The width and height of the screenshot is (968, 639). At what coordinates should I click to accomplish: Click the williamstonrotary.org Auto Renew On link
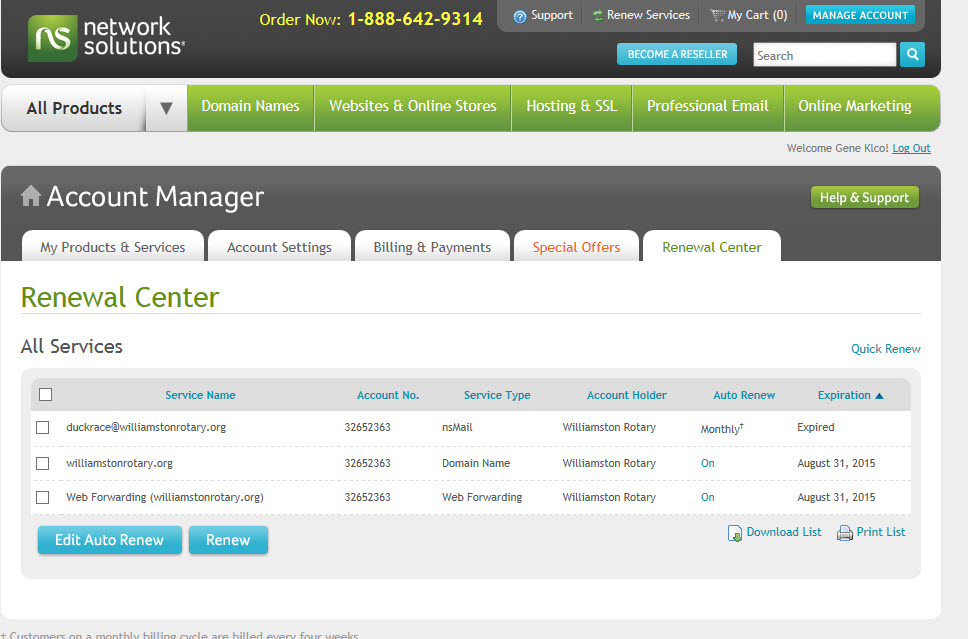(707, 463)
